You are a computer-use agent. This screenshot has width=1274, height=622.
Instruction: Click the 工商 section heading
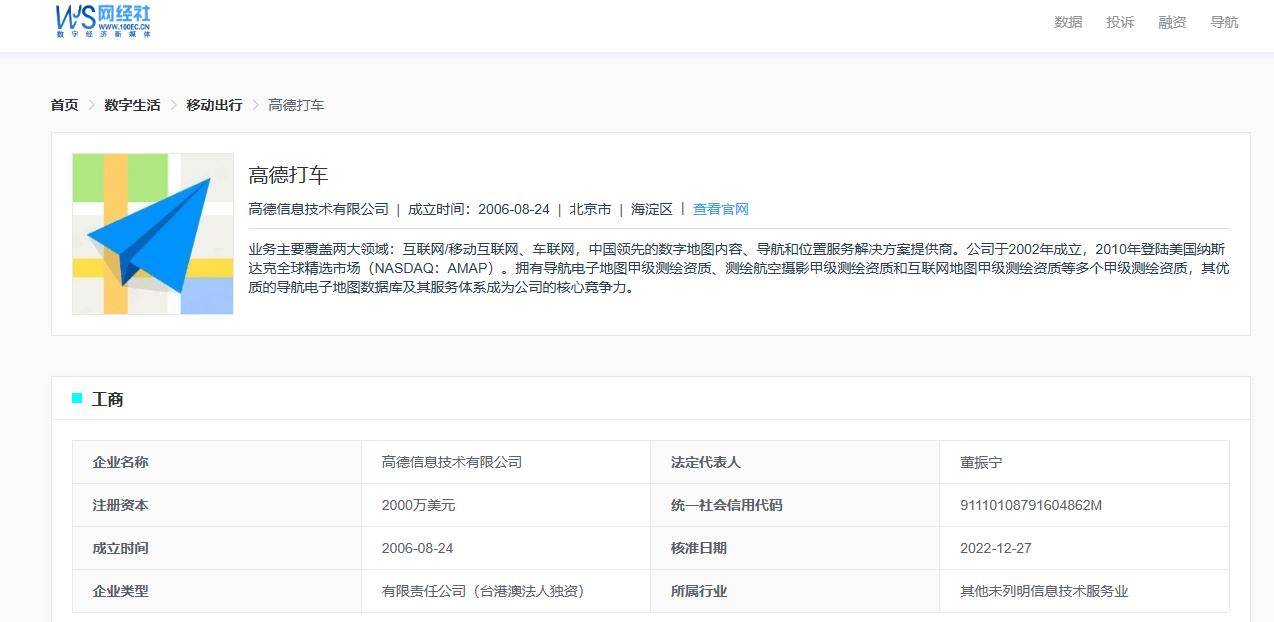[x=108, y=399]
